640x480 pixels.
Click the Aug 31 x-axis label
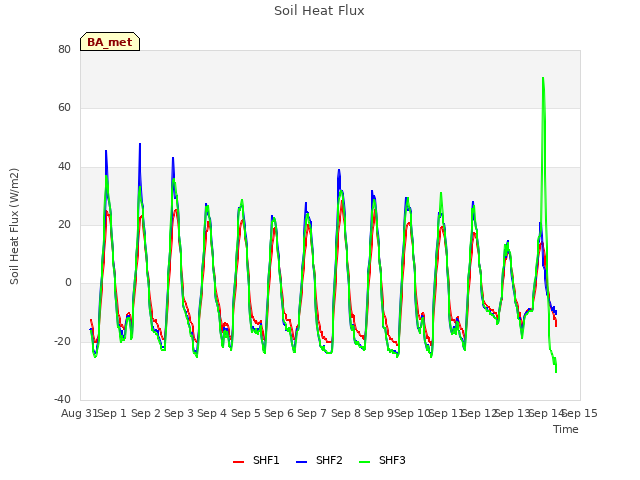[x=79, y=413]
